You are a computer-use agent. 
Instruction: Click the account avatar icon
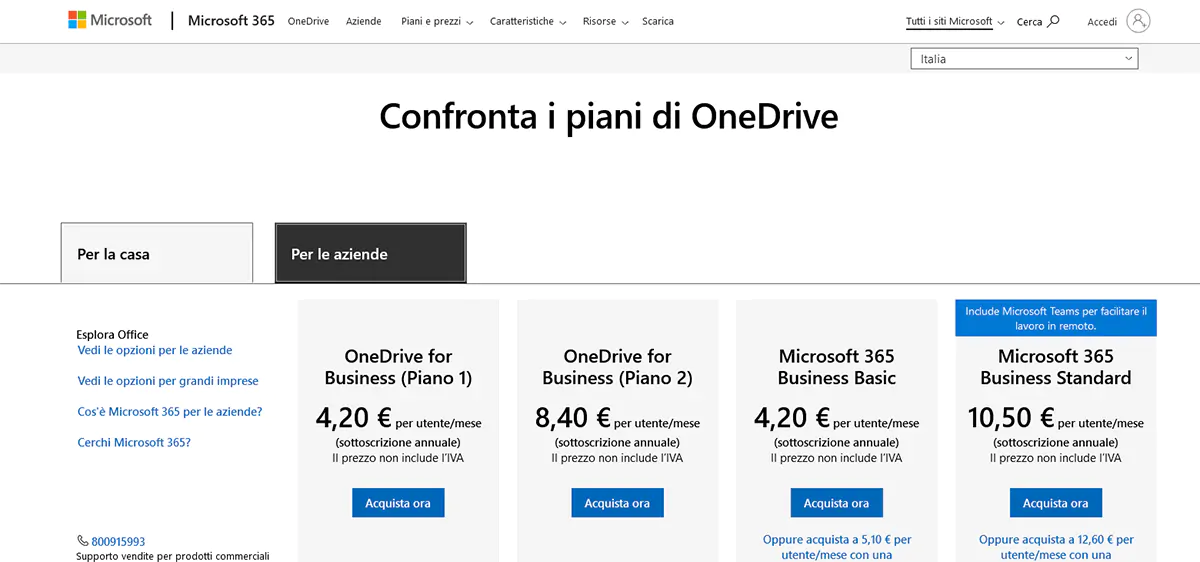[x=1138, y=21]
